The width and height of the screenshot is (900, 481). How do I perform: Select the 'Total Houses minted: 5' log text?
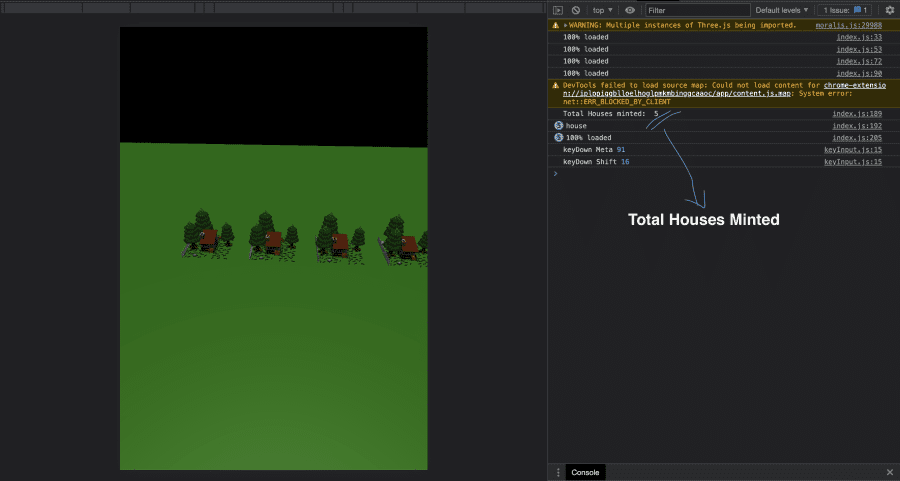611,114
